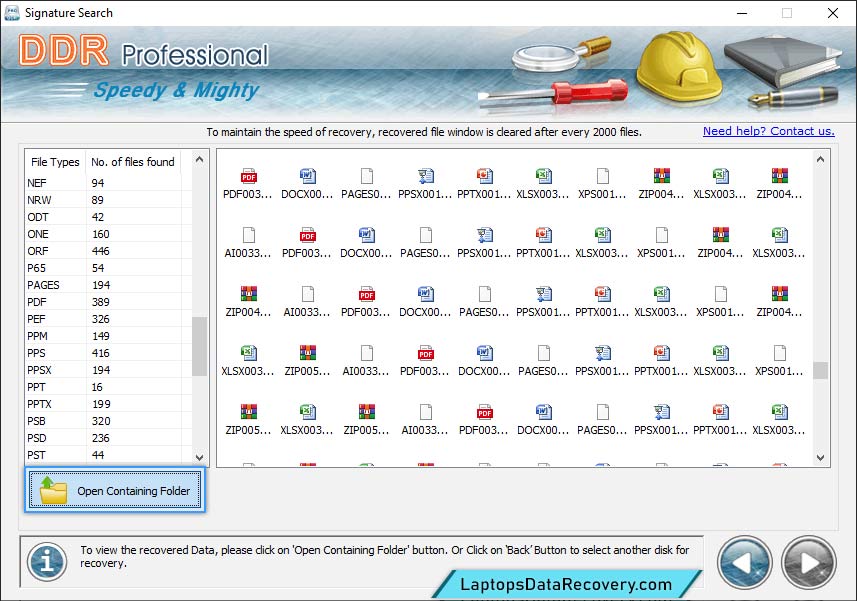
Task: Select the PDF003 file in the third row
Action: tap(366, 302)
